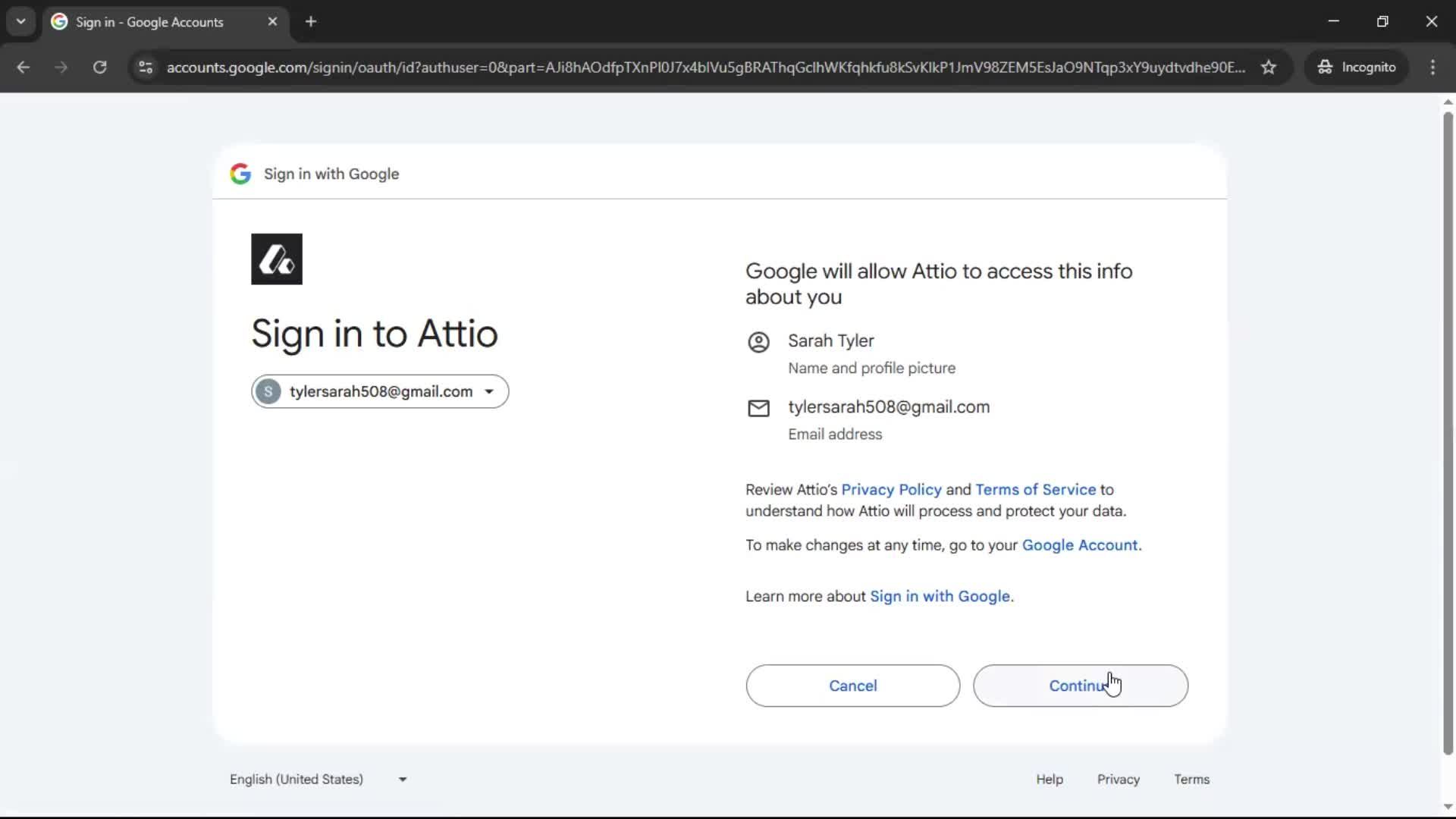Click the Google logo next to Sign in
The image size is (1456, 819).
(240, 174)
